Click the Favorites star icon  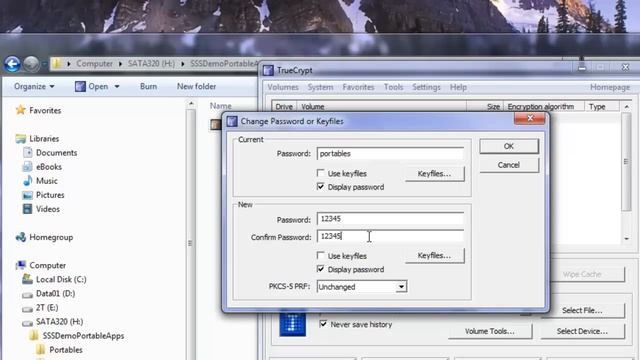(20, 110)
